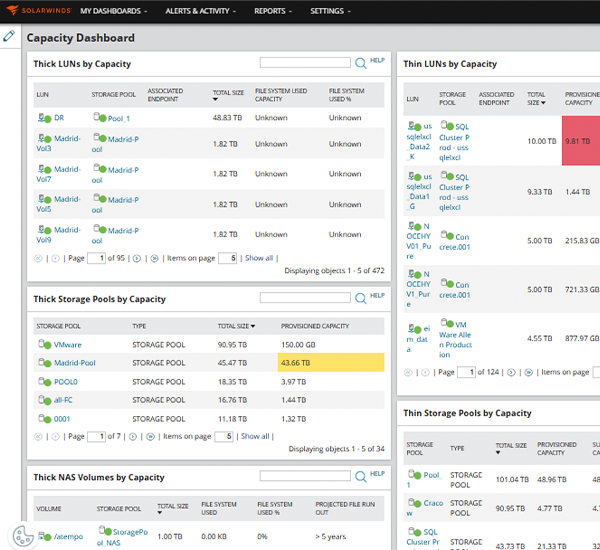Expand the Alerts & Activity menu
The width and height of the screenshot is (600, 550).
click(201, 11)
